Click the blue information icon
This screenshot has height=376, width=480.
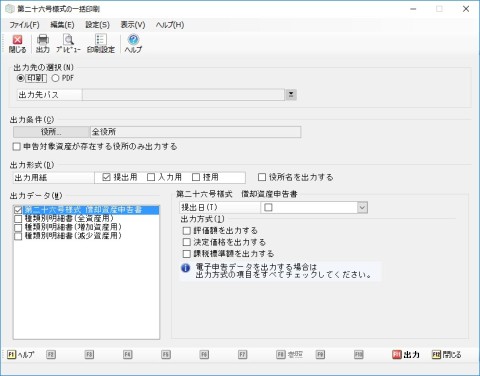(x=185, y=268)
